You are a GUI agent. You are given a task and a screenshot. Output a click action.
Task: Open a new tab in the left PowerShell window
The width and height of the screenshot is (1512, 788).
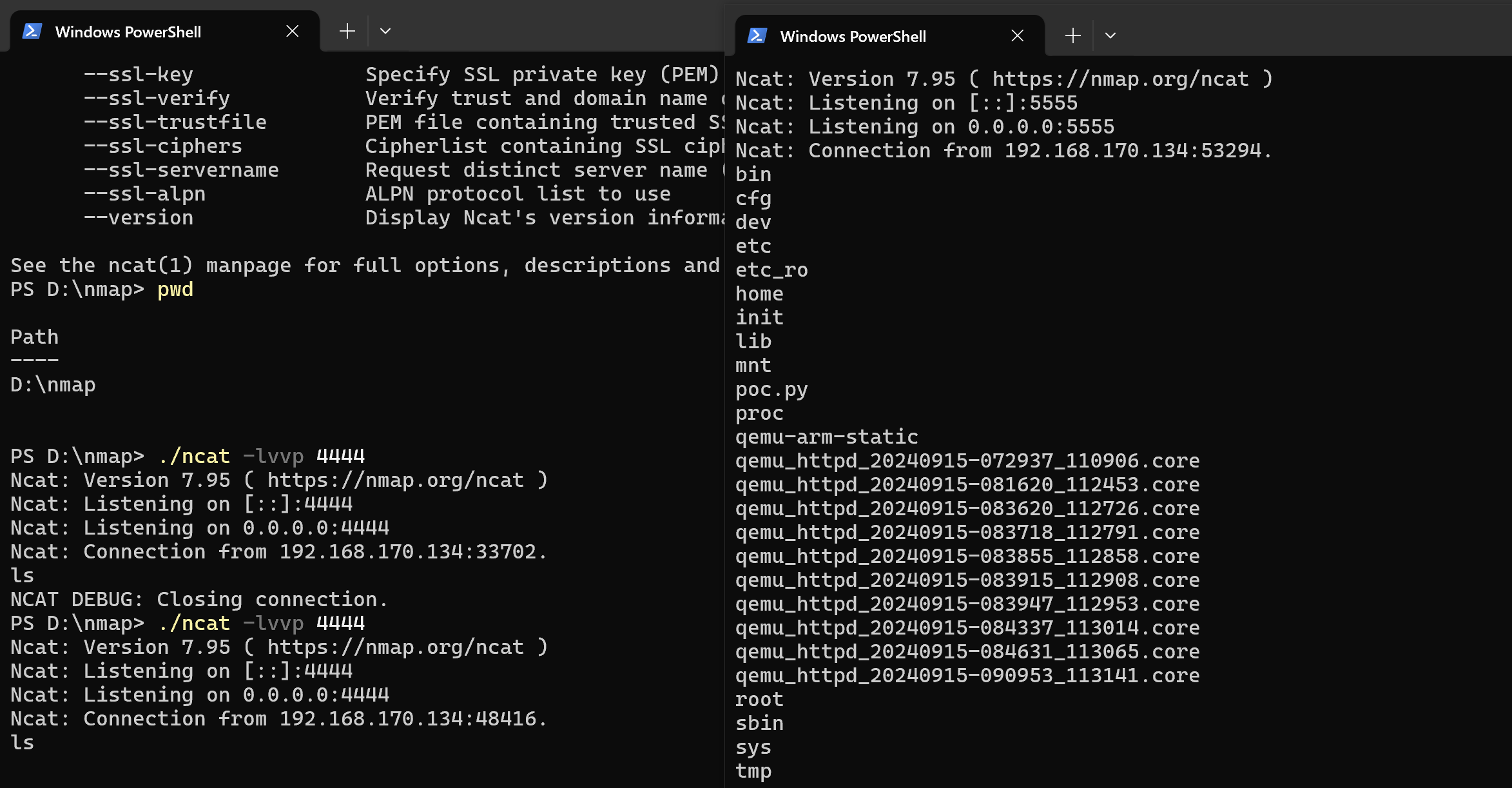point(347,31)
